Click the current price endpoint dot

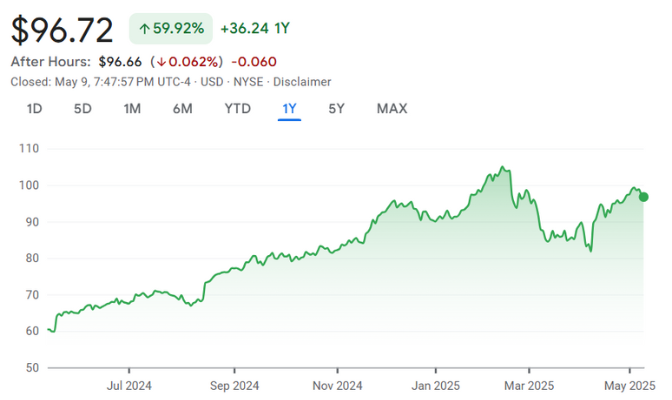pos(643,197)
